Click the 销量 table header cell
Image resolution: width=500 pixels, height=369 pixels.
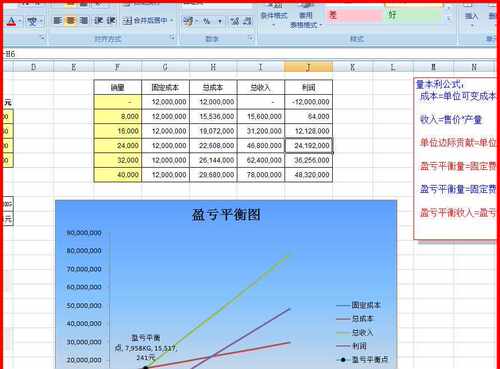tap(118, 87)
